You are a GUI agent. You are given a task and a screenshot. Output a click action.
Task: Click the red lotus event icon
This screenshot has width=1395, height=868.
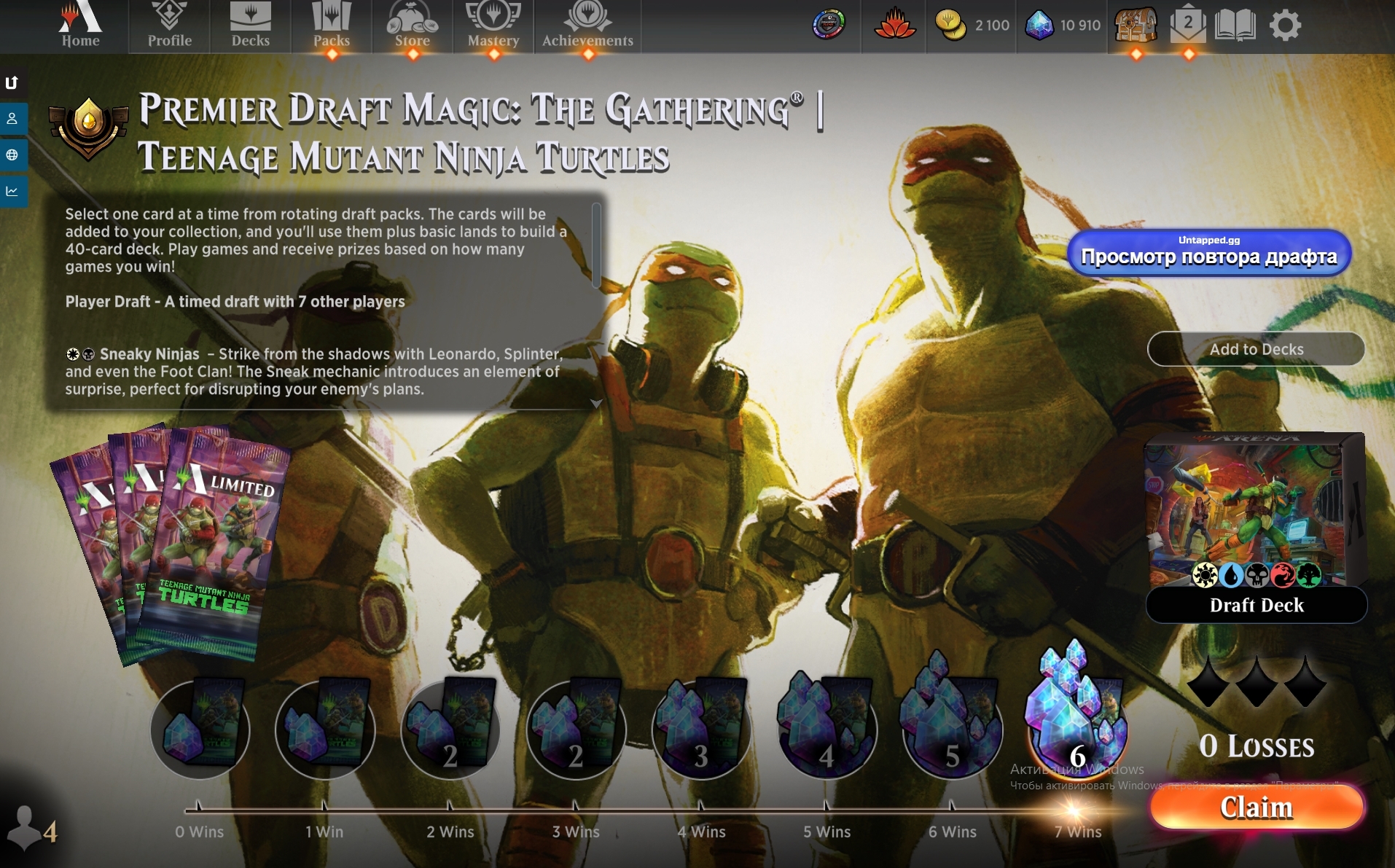tap(895, 25)
